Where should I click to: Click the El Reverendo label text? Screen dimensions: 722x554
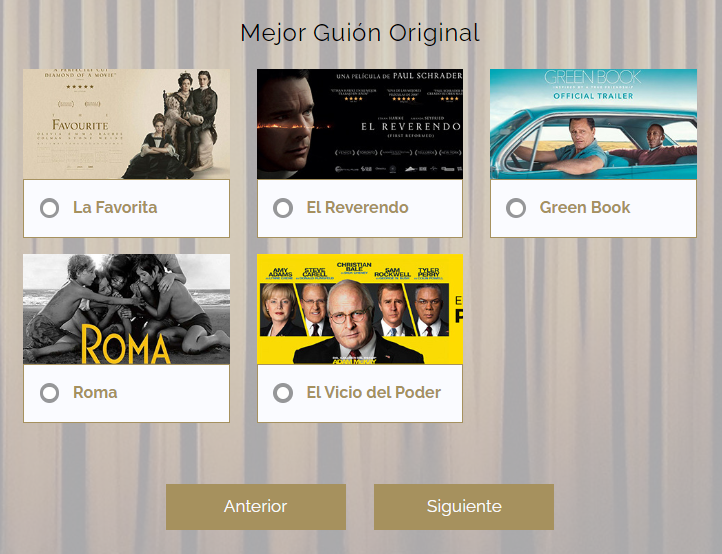pyautogui.click(x=357, y=208)
